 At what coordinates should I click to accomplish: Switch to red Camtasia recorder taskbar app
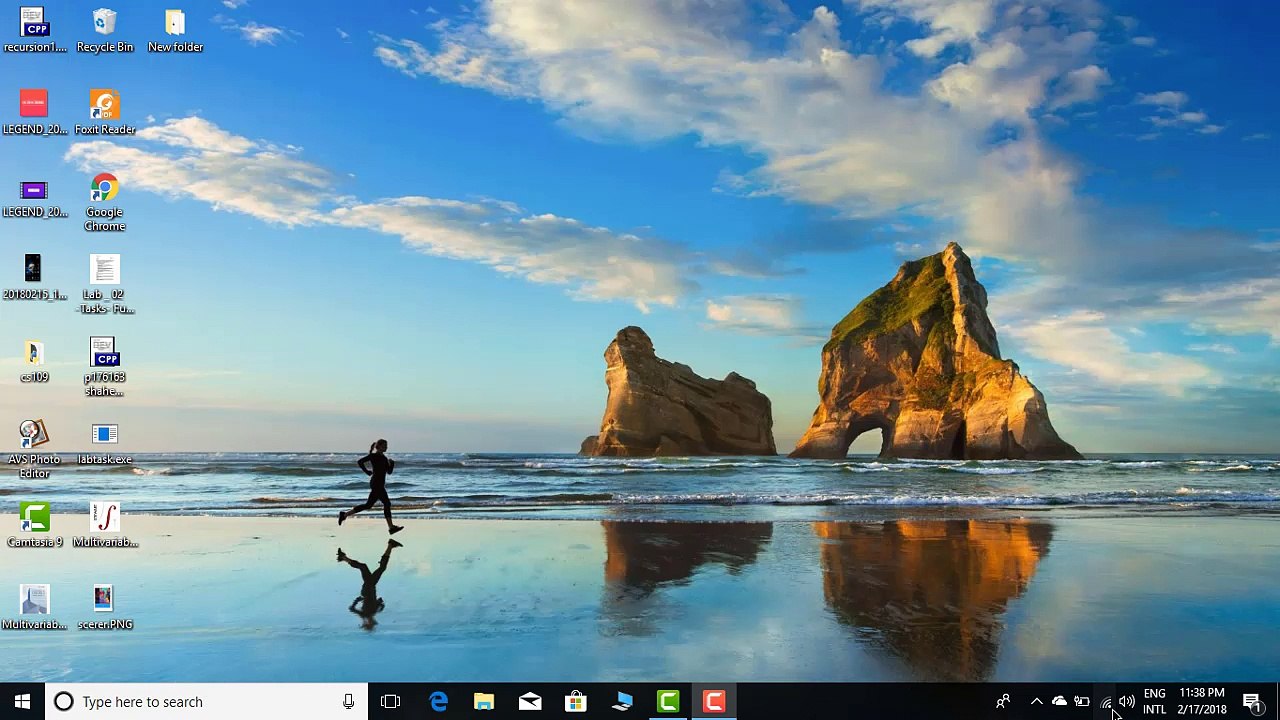[714, 702]
